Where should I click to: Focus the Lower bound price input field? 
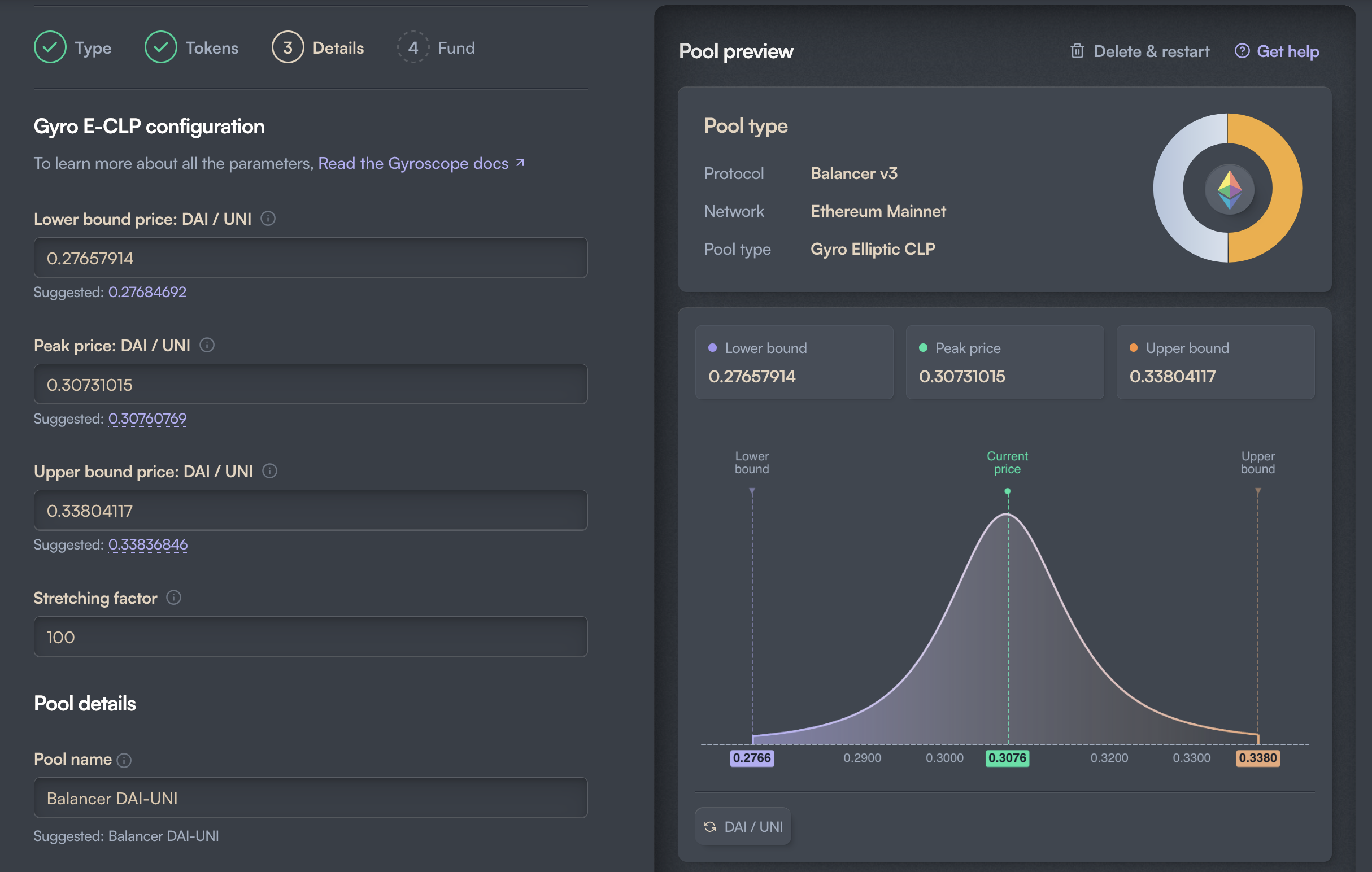click(311, 258)
